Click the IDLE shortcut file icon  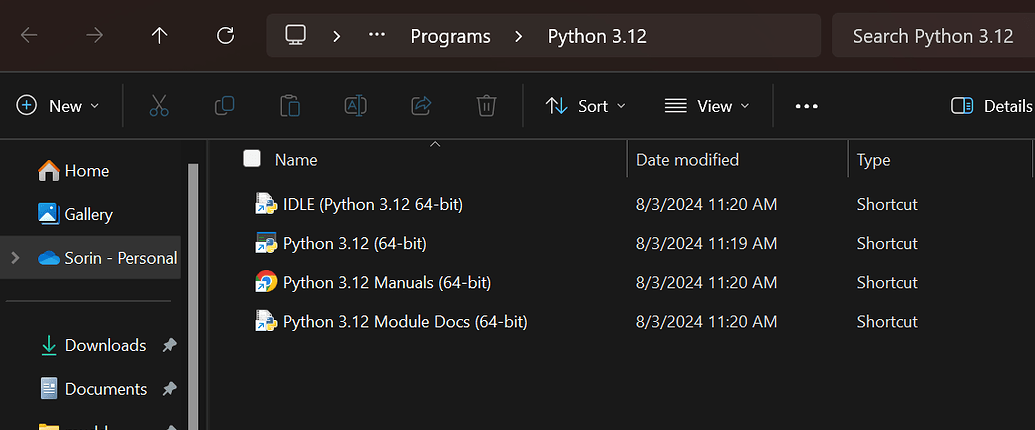tap(265, 204)
